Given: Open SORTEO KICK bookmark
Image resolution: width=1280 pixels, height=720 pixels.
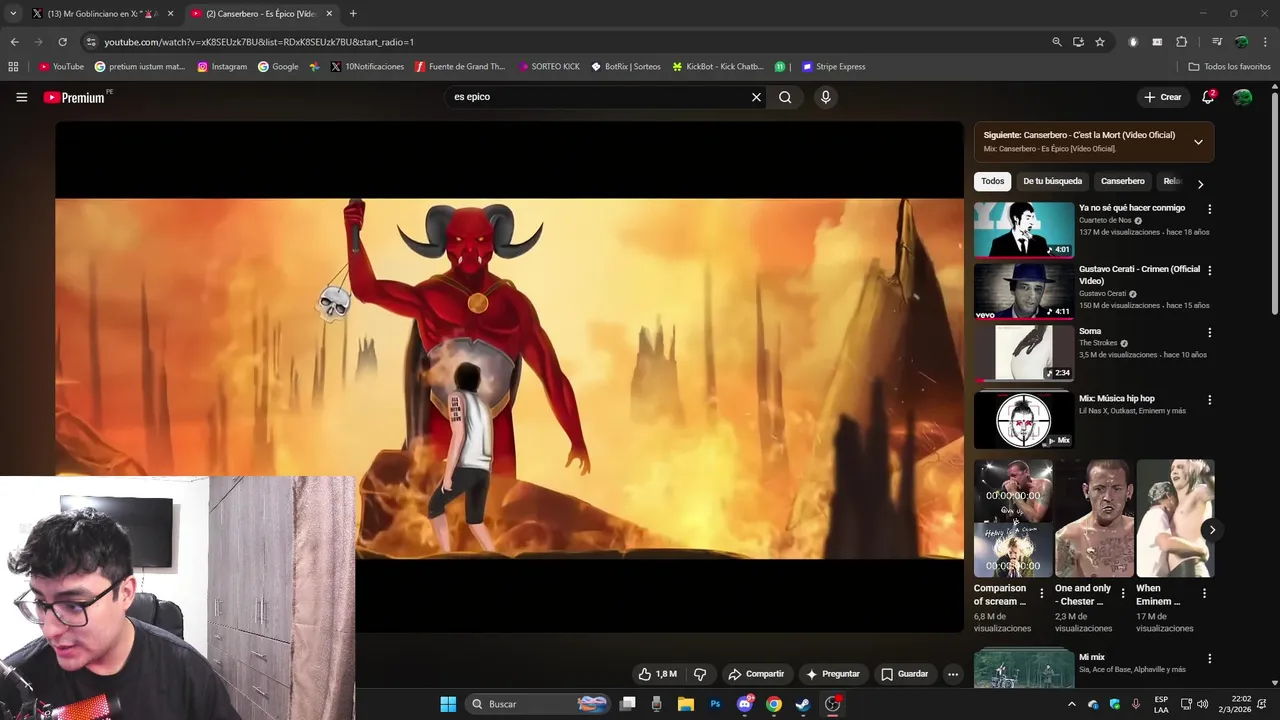Looking at the screenshot, I should coord(548,67).
